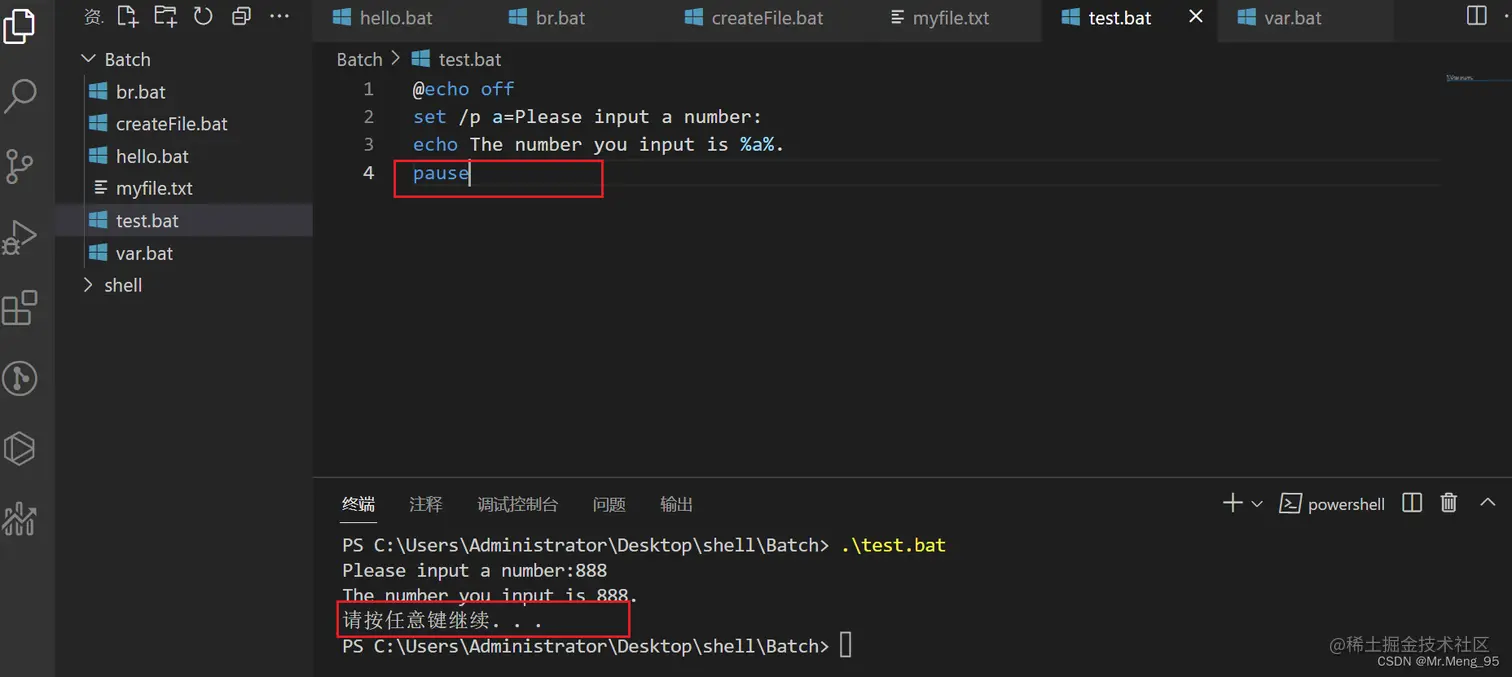
Task: Click the '@echo off' line in editor
Action: 463,89
